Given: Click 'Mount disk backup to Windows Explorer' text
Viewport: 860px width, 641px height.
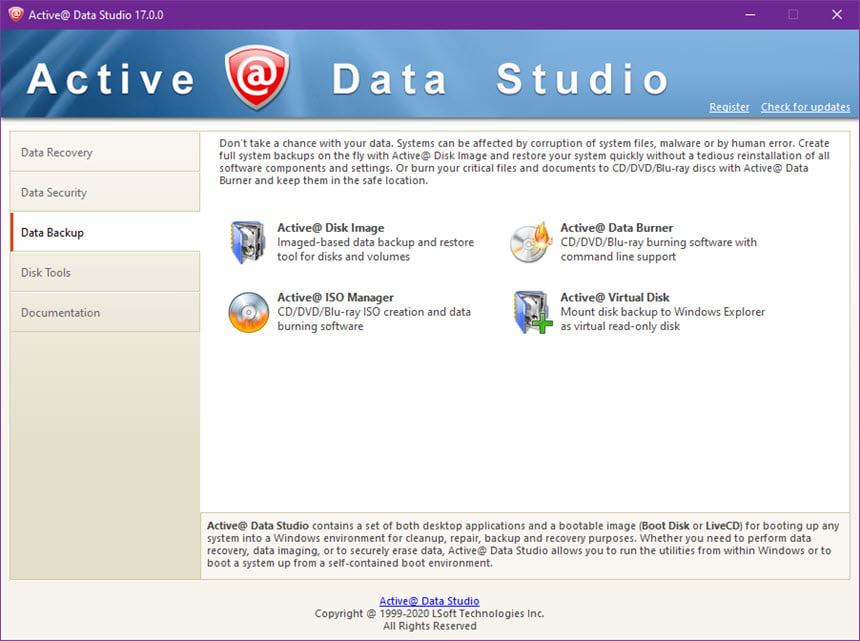Looking at the screenshot, I should pos(663,312).
